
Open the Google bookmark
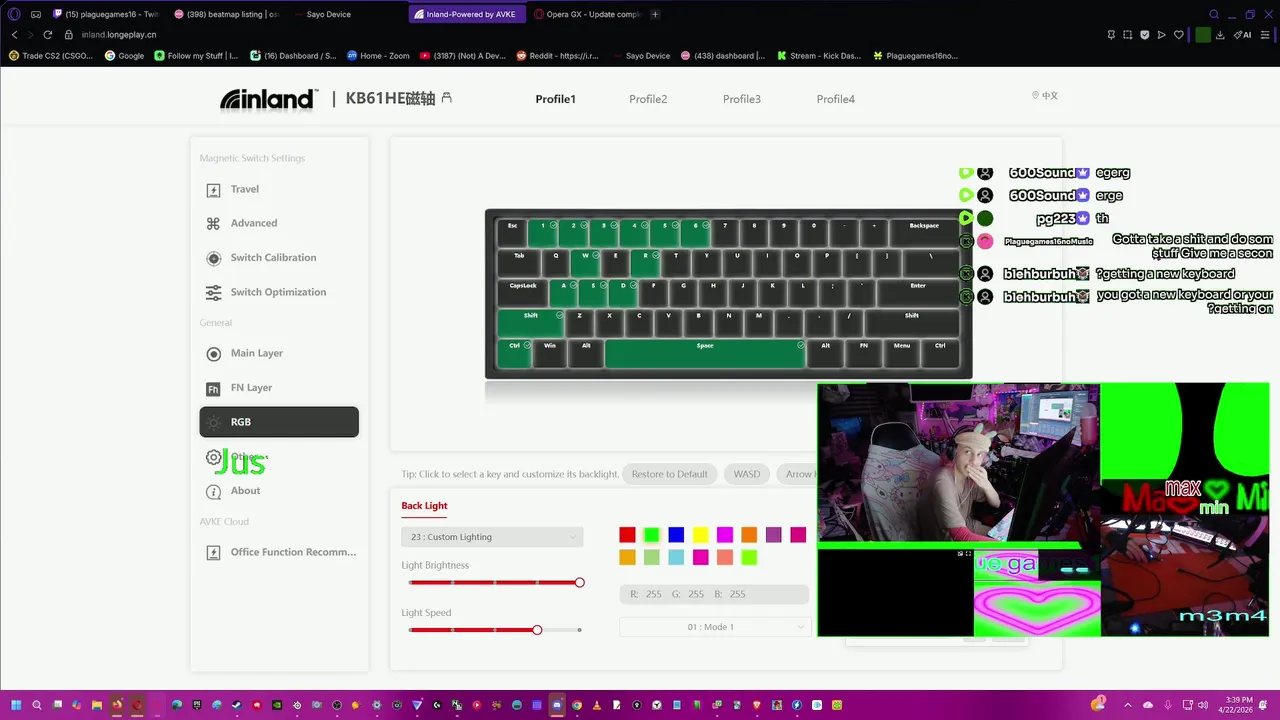pyautogui.click(x=125, y=56)
